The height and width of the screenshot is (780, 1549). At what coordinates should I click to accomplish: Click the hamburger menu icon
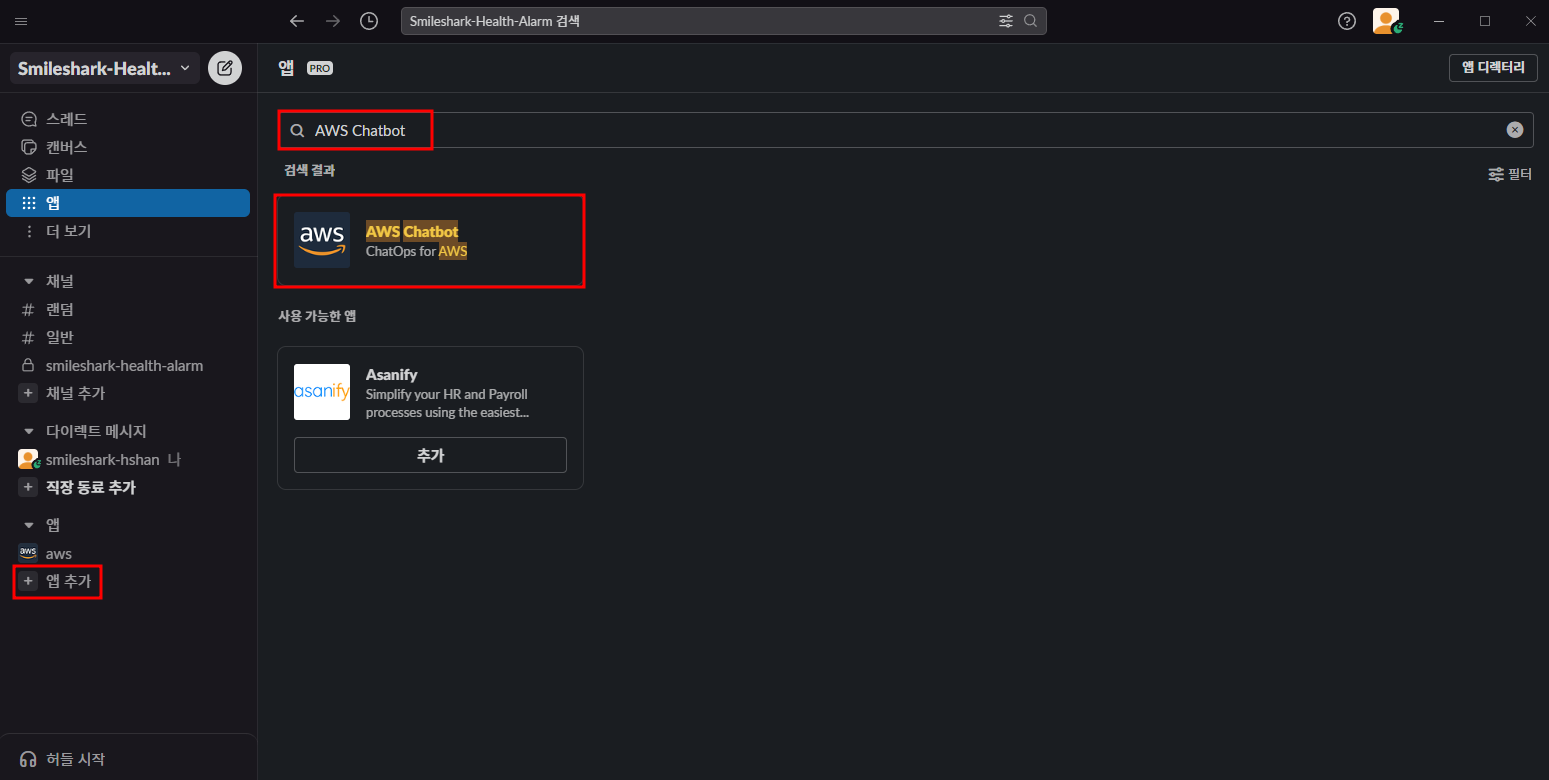click(x=21, y=21)
